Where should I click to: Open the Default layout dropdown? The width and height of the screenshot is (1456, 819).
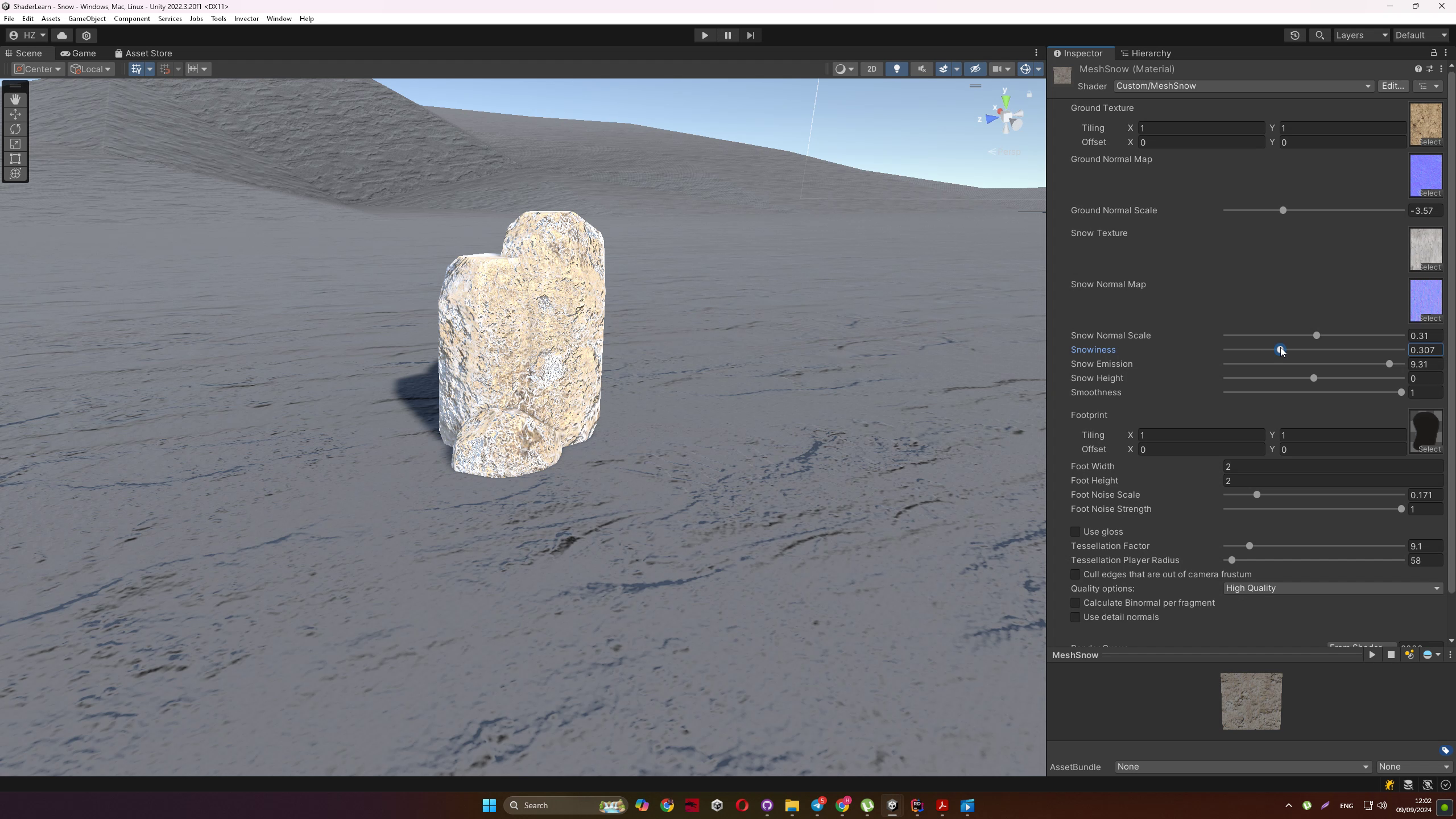[x=1421, y=35]
